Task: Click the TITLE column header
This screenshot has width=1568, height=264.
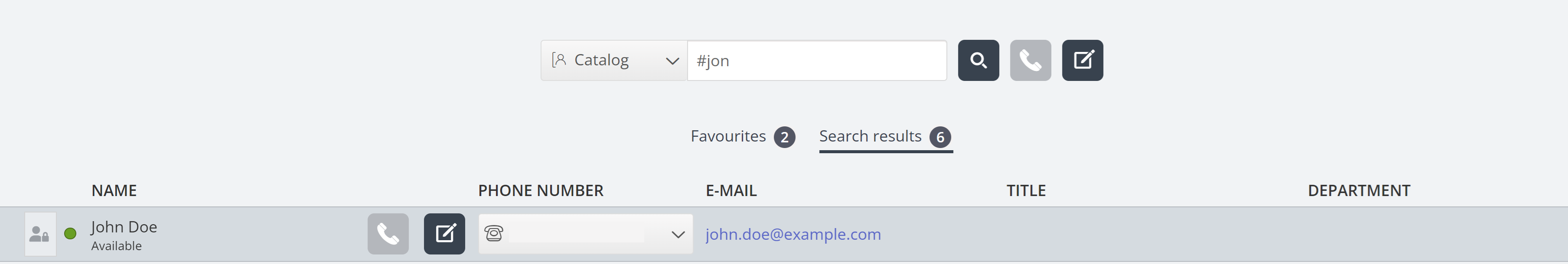Action: coord(1026,191)
